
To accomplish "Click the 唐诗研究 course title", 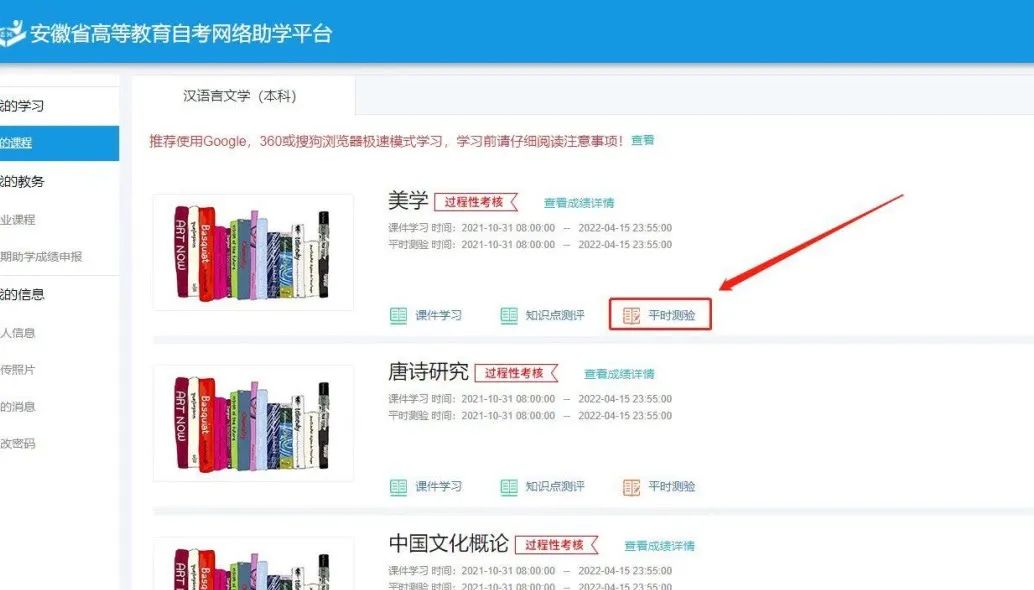I will (x=428, y=372).
